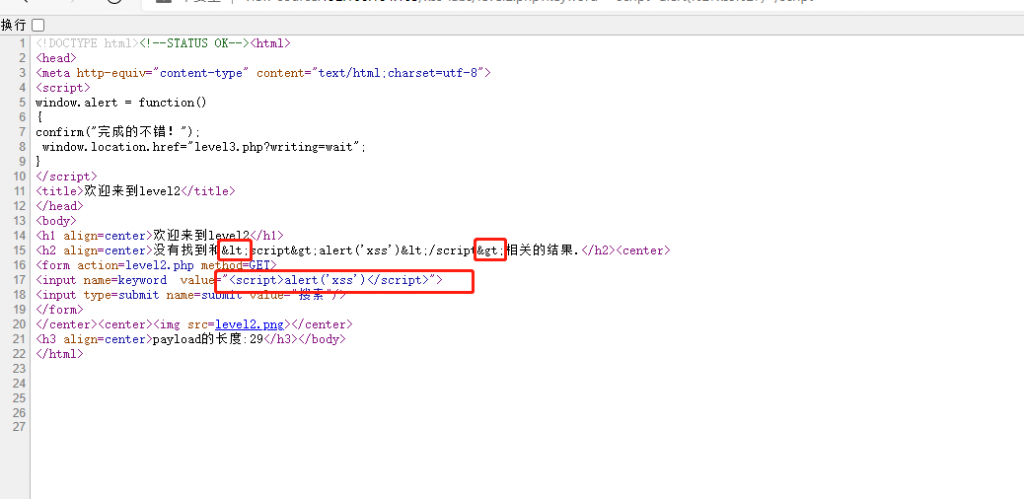Click the http-equiv="content-type" attribute
The height and width of the screenshot is (499, 1024).
(x=163, y=72)
